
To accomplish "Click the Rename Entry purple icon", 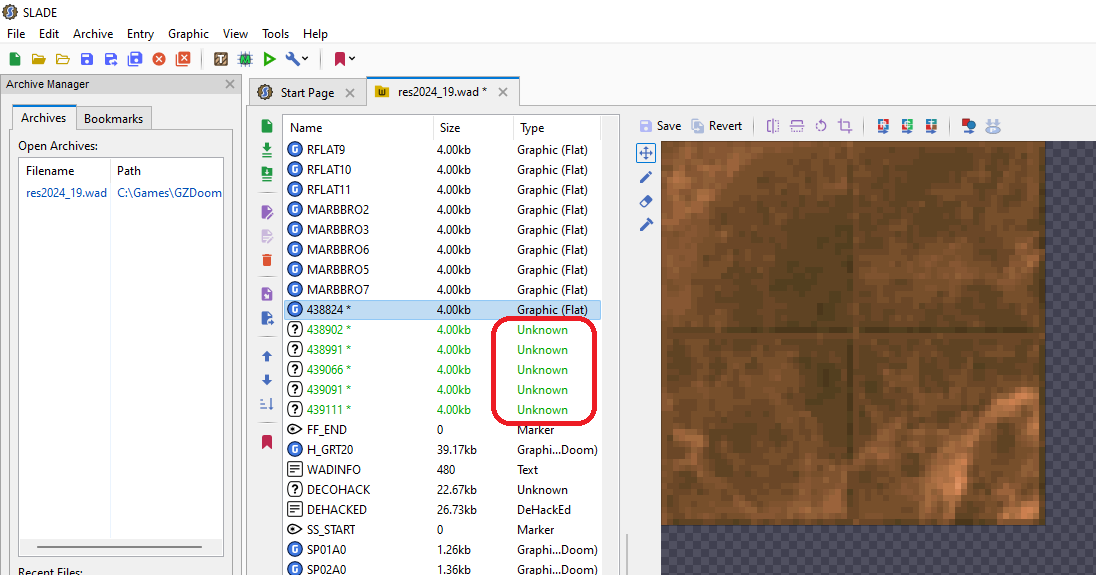I will click(267, 212).
